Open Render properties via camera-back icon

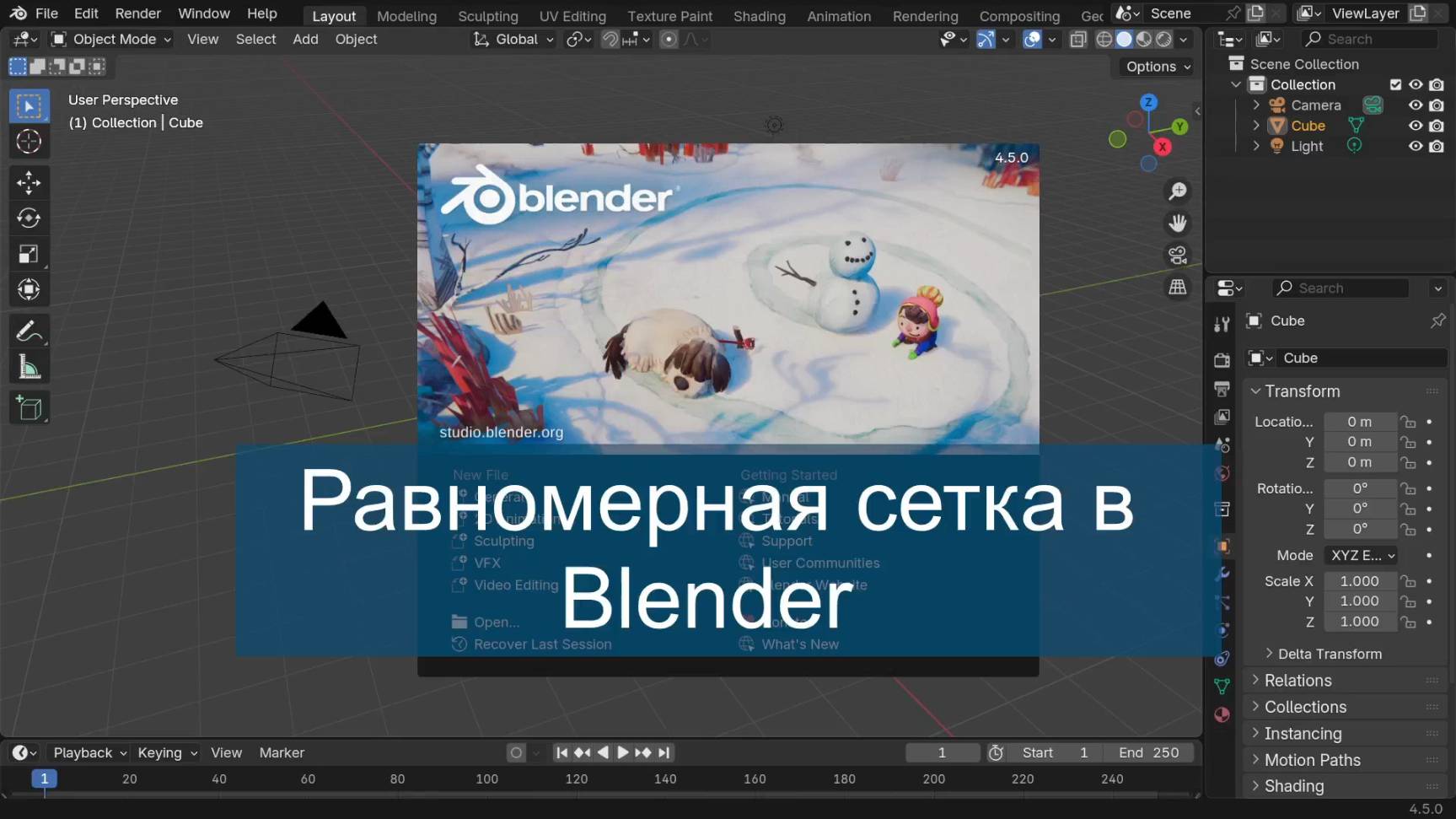1222,359
